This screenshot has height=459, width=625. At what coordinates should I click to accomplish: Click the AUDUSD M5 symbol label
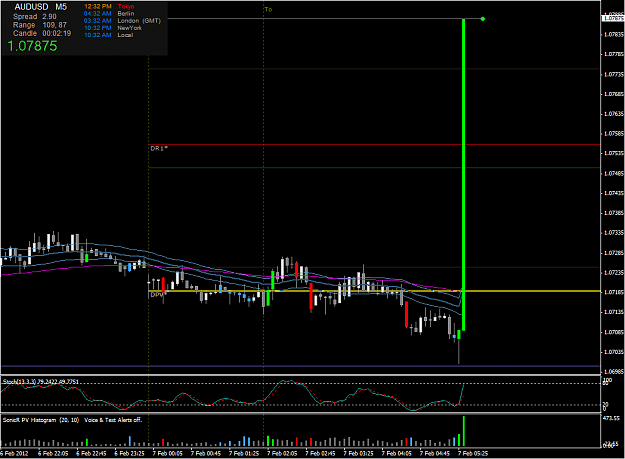(x=41, y=7)
